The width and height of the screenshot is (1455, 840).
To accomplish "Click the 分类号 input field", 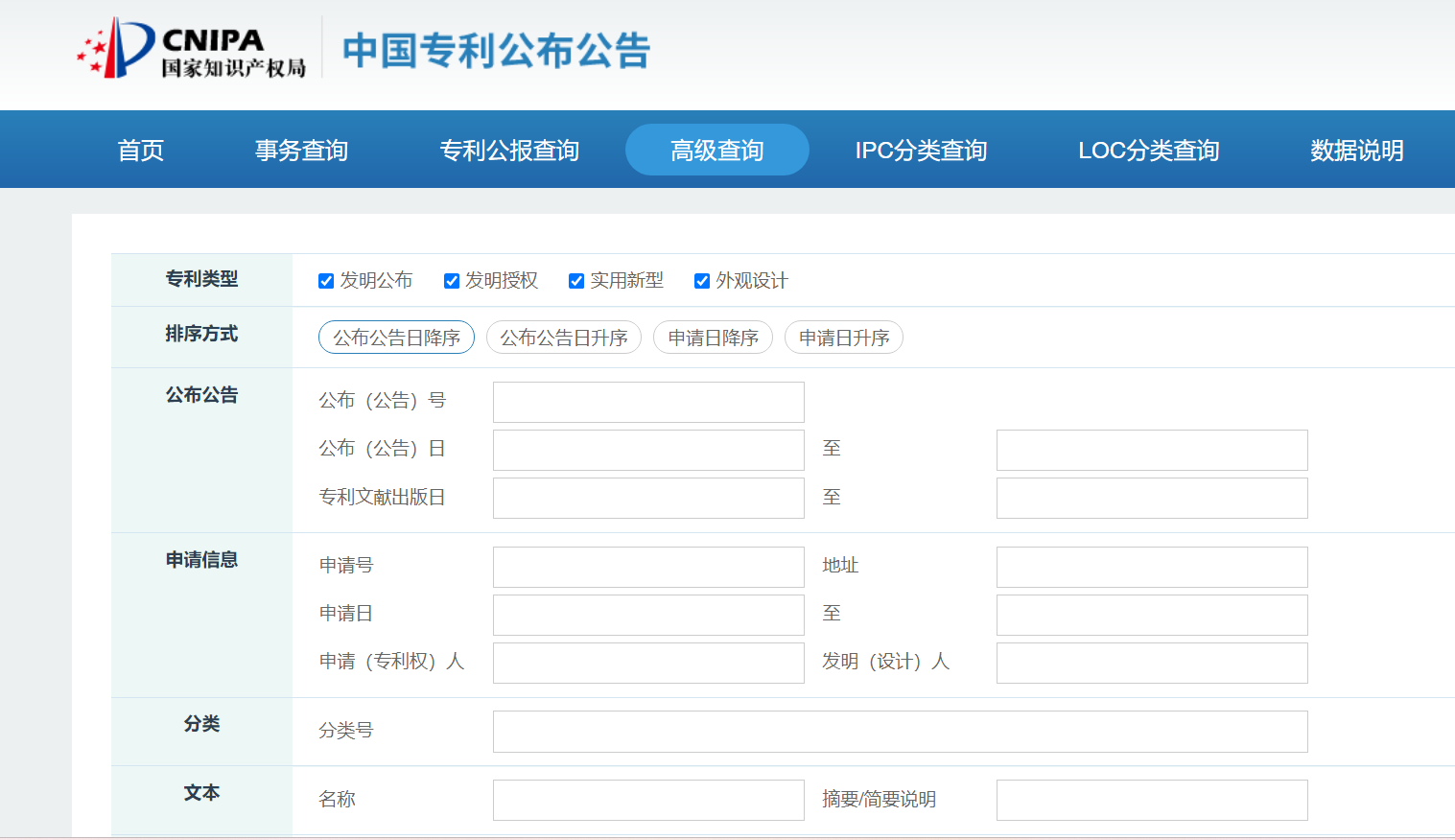I will (x=900, y=731).
